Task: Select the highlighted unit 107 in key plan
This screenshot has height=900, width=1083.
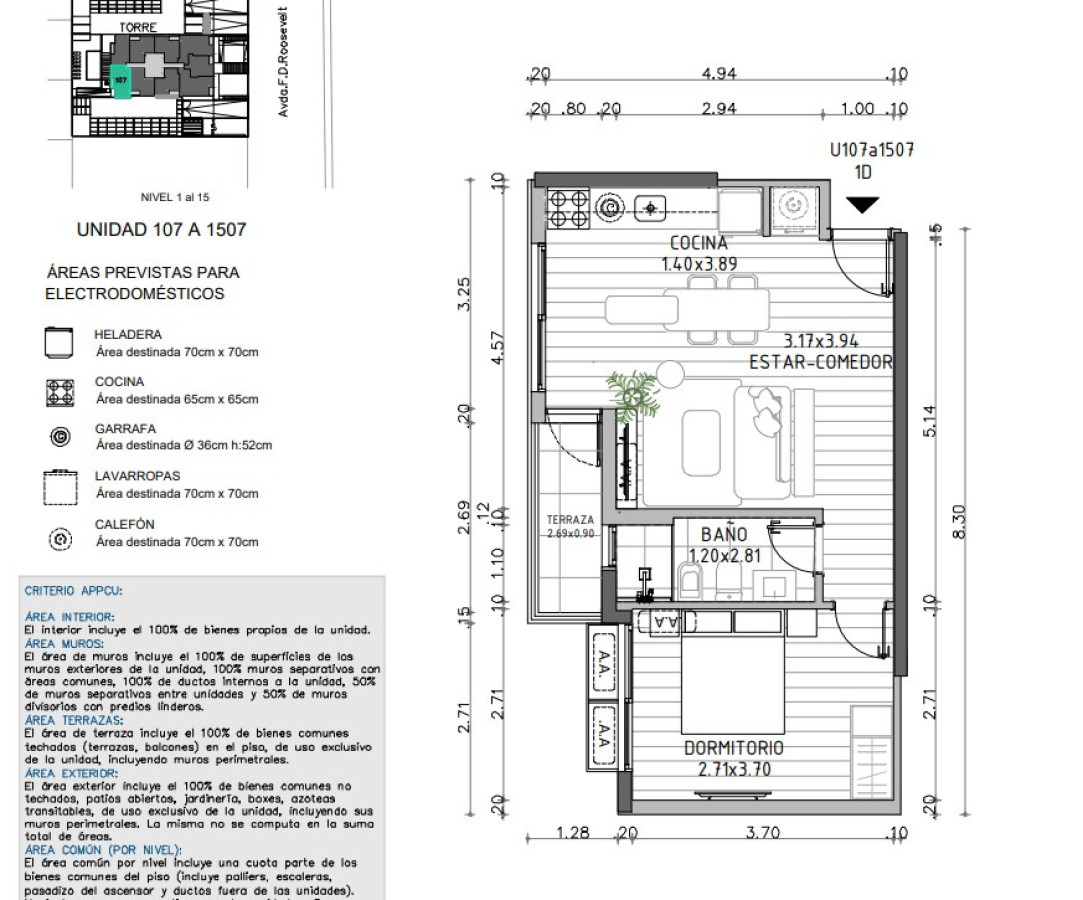Action: pyautogui.click(x=121, y=82)
